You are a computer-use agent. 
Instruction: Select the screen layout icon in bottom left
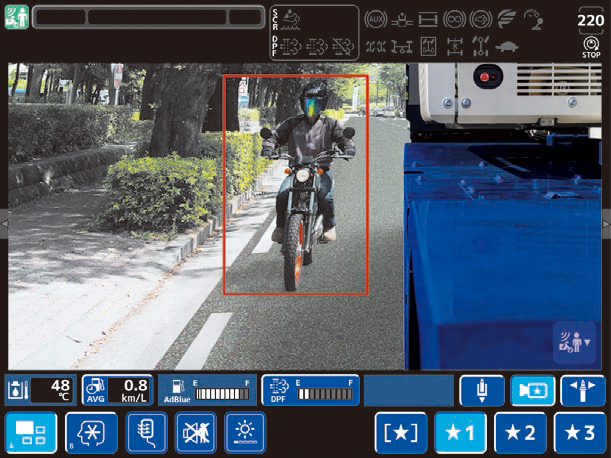tap(31, 433)
